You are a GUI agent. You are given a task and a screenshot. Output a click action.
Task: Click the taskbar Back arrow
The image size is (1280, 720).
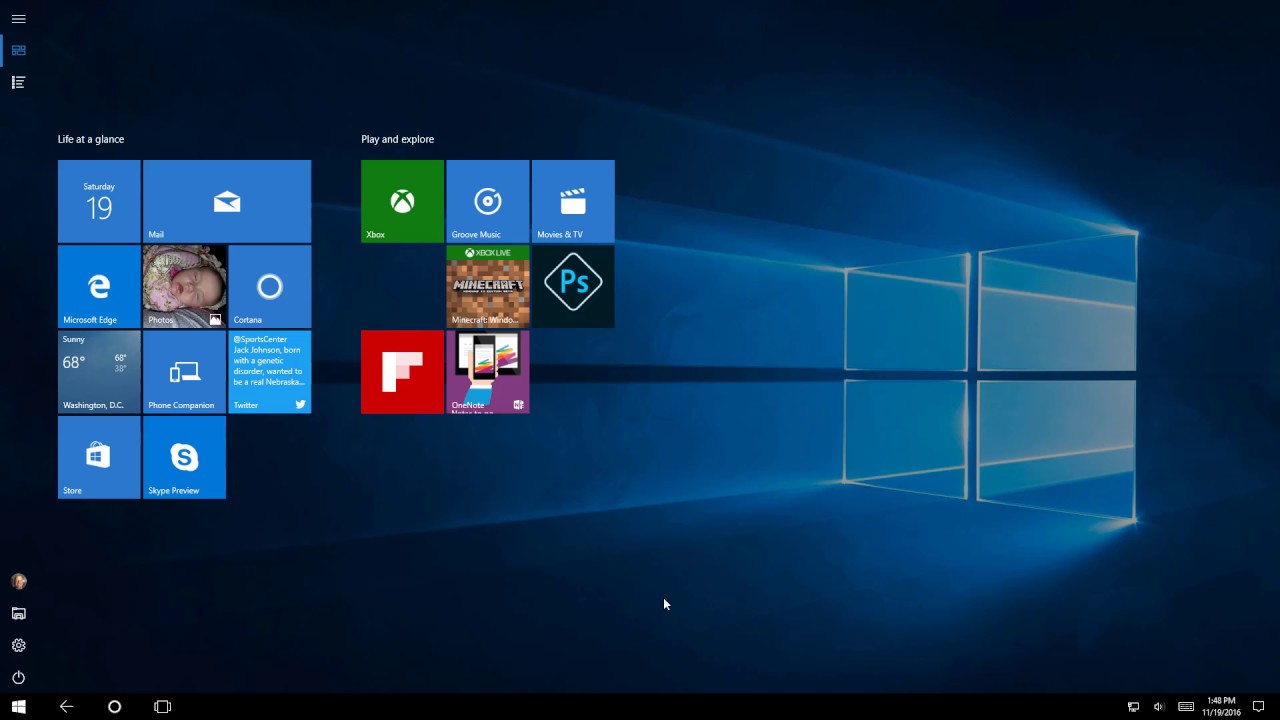[66, 706]
